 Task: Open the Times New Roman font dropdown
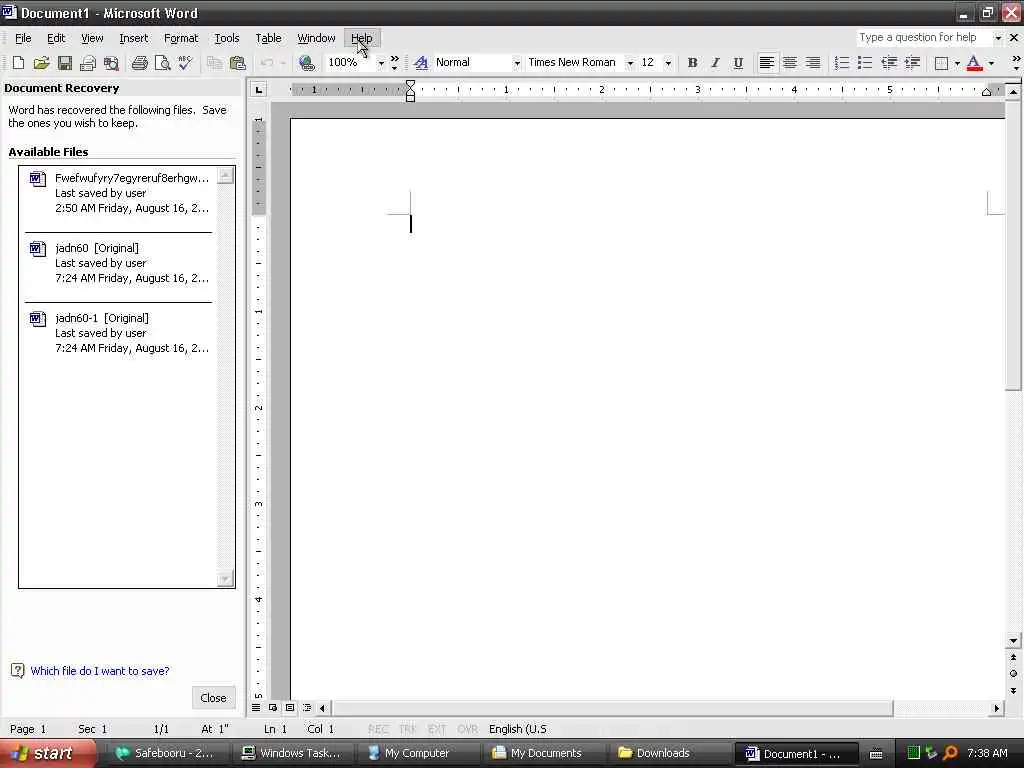click(x=630, y=63)
